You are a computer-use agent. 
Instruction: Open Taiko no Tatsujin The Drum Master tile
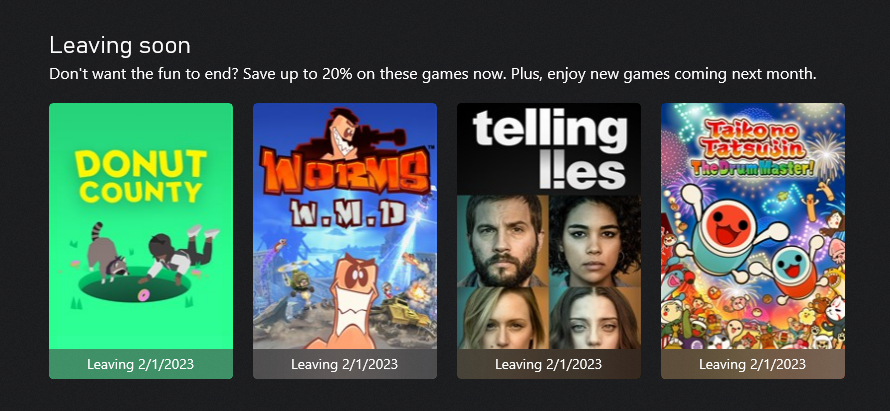pos(753,241)
